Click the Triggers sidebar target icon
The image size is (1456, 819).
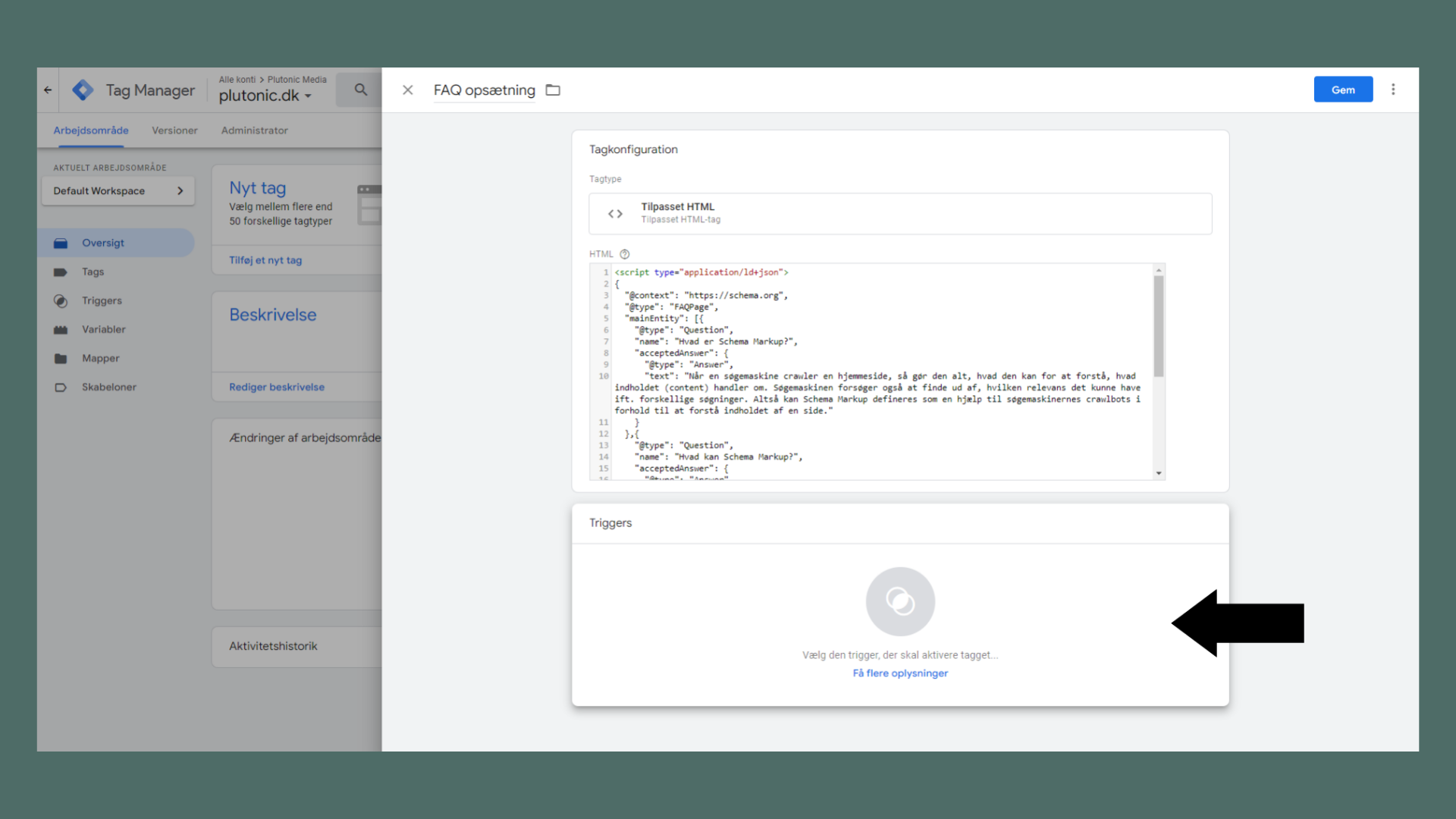tap(61, 301)
